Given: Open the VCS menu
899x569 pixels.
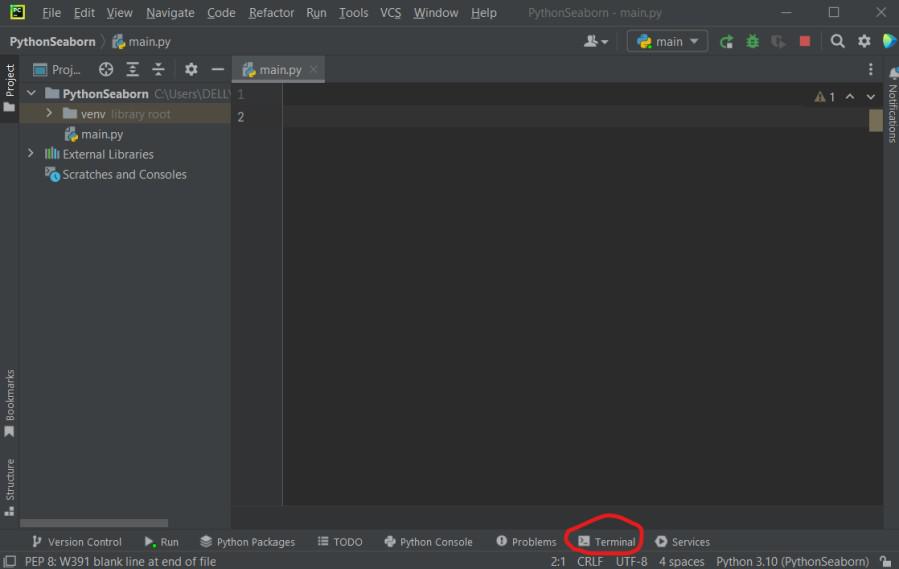Looking at the screenshot, I should [390, 13].
